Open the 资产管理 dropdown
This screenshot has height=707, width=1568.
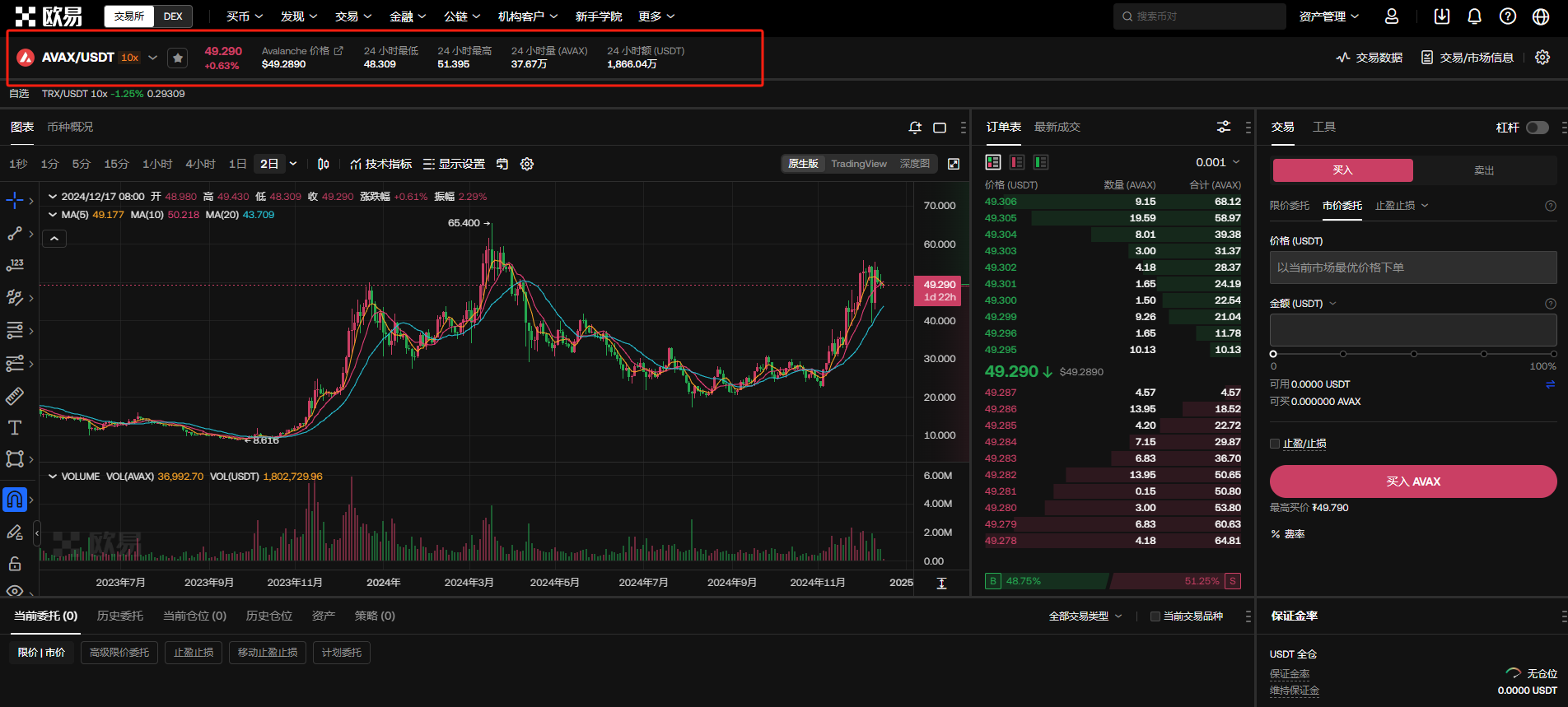1329,16
